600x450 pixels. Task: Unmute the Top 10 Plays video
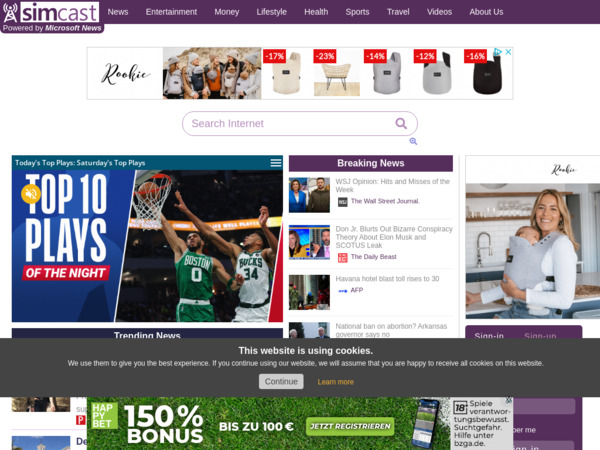(31, 194)
